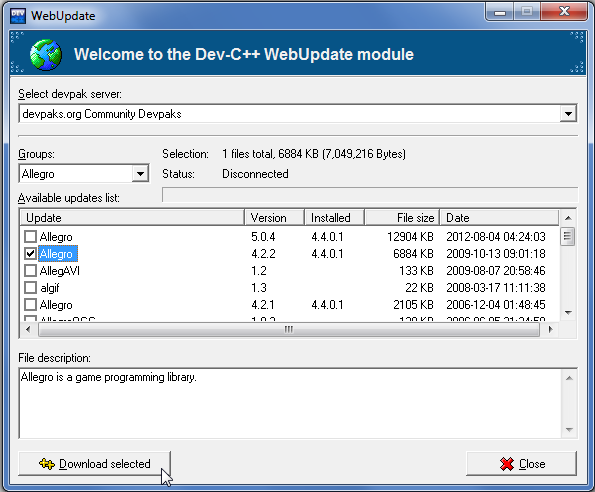The width and height of the screenshot is (595, 492).
Task: Click the globe icon in the banner
Action: pyautogui.click(x=46, y=55)
